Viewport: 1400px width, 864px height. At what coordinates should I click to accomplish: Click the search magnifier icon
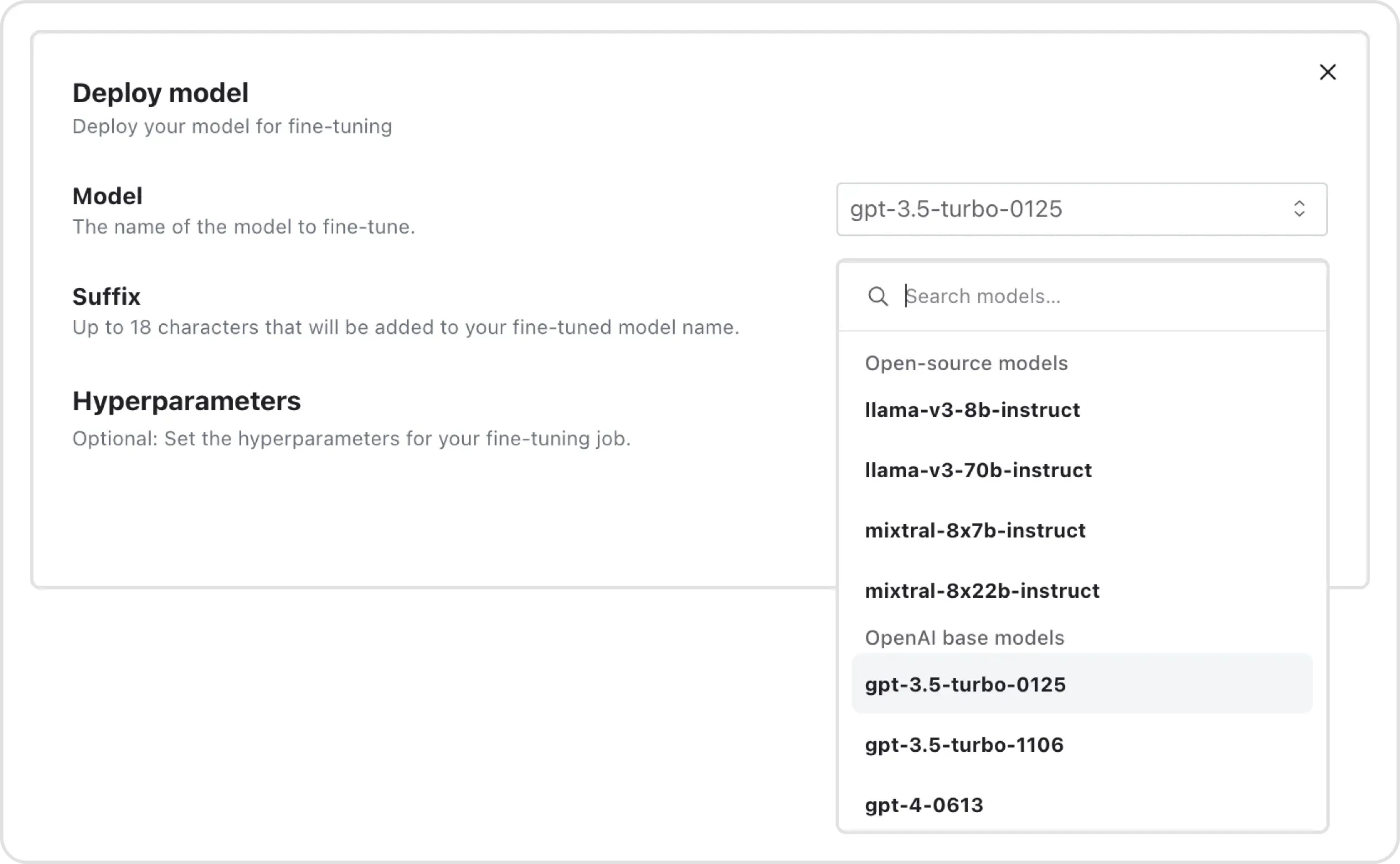point(878,296)
